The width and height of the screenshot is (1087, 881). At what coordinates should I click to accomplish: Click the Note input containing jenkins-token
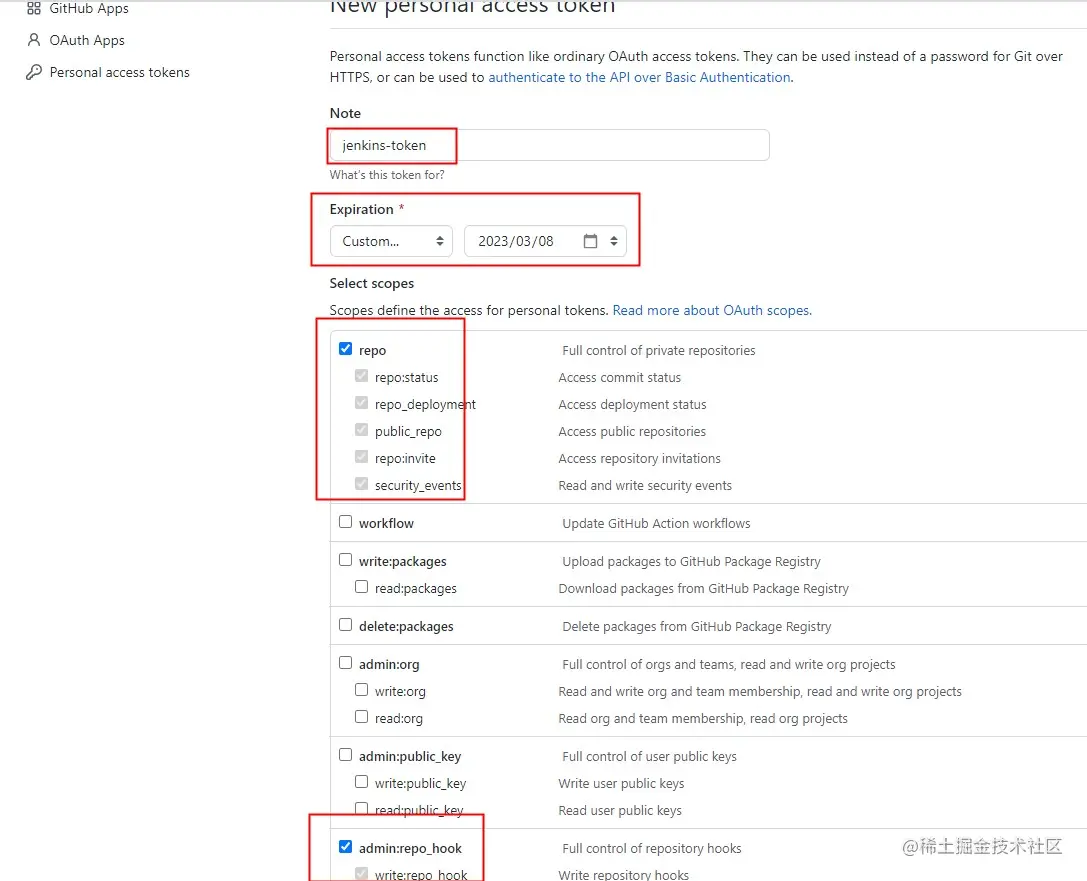(x=549, y=146)
